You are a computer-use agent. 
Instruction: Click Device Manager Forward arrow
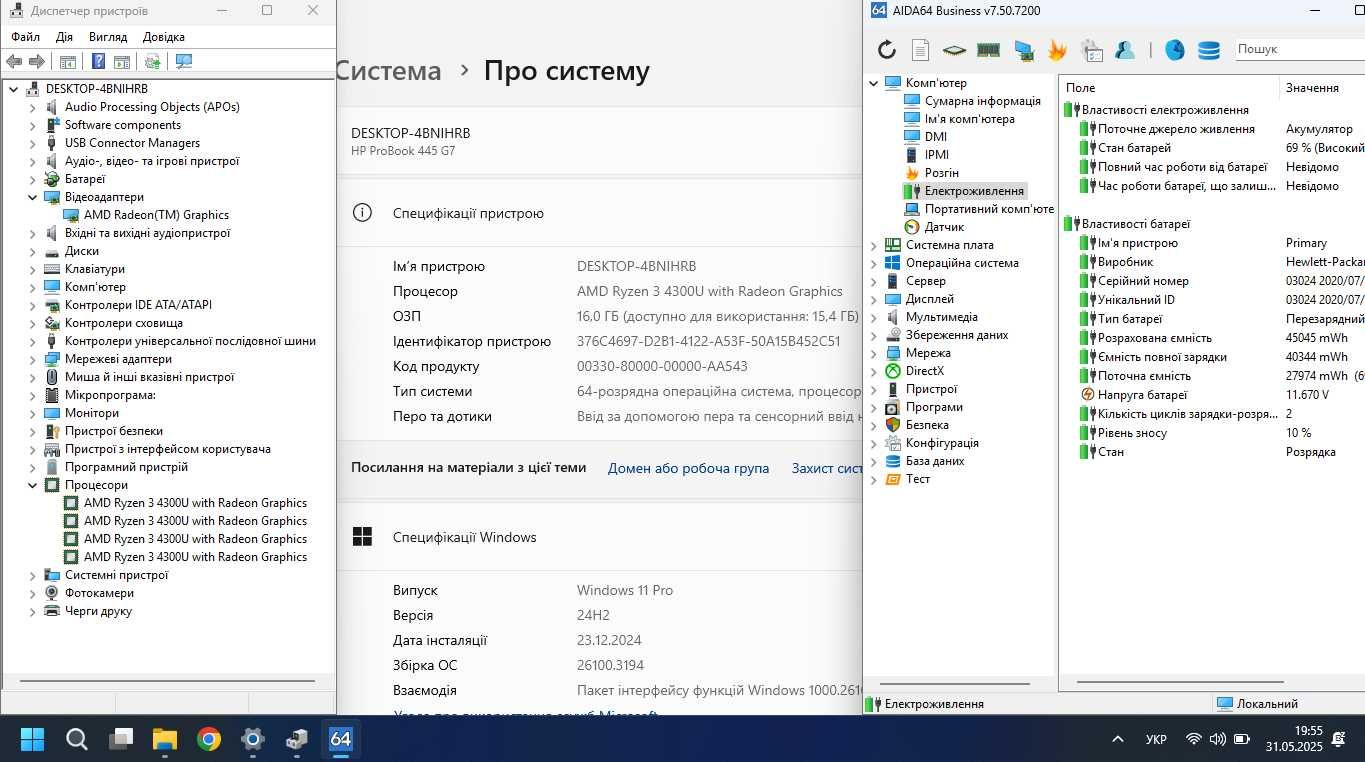click(x=37, y=62)
